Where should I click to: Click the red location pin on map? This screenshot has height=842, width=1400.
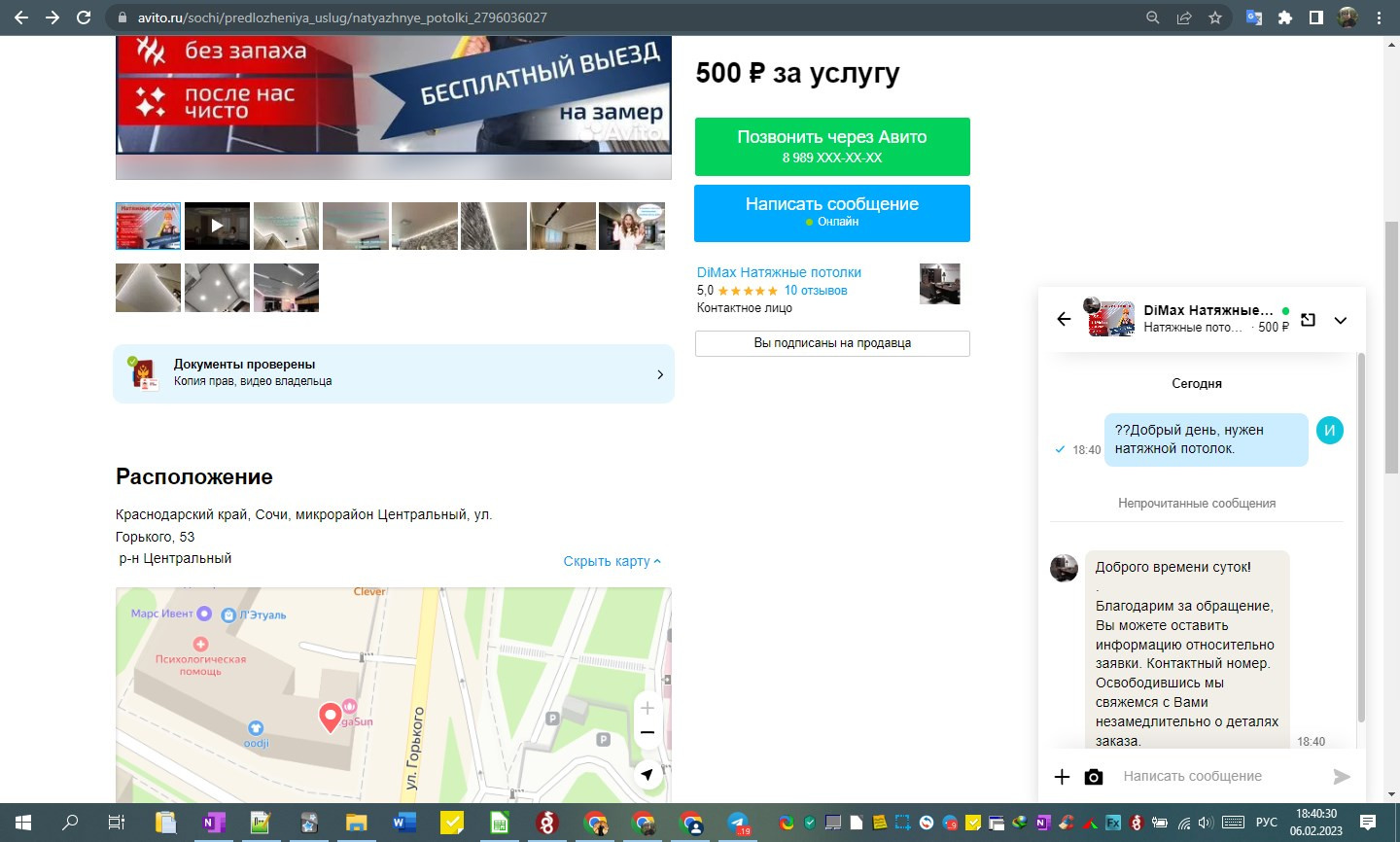(331, 717)
